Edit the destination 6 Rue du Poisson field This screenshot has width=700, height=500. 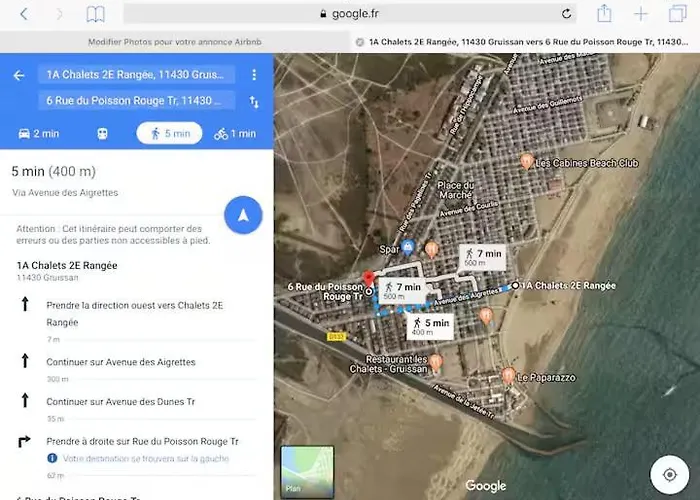pos(137,101)
